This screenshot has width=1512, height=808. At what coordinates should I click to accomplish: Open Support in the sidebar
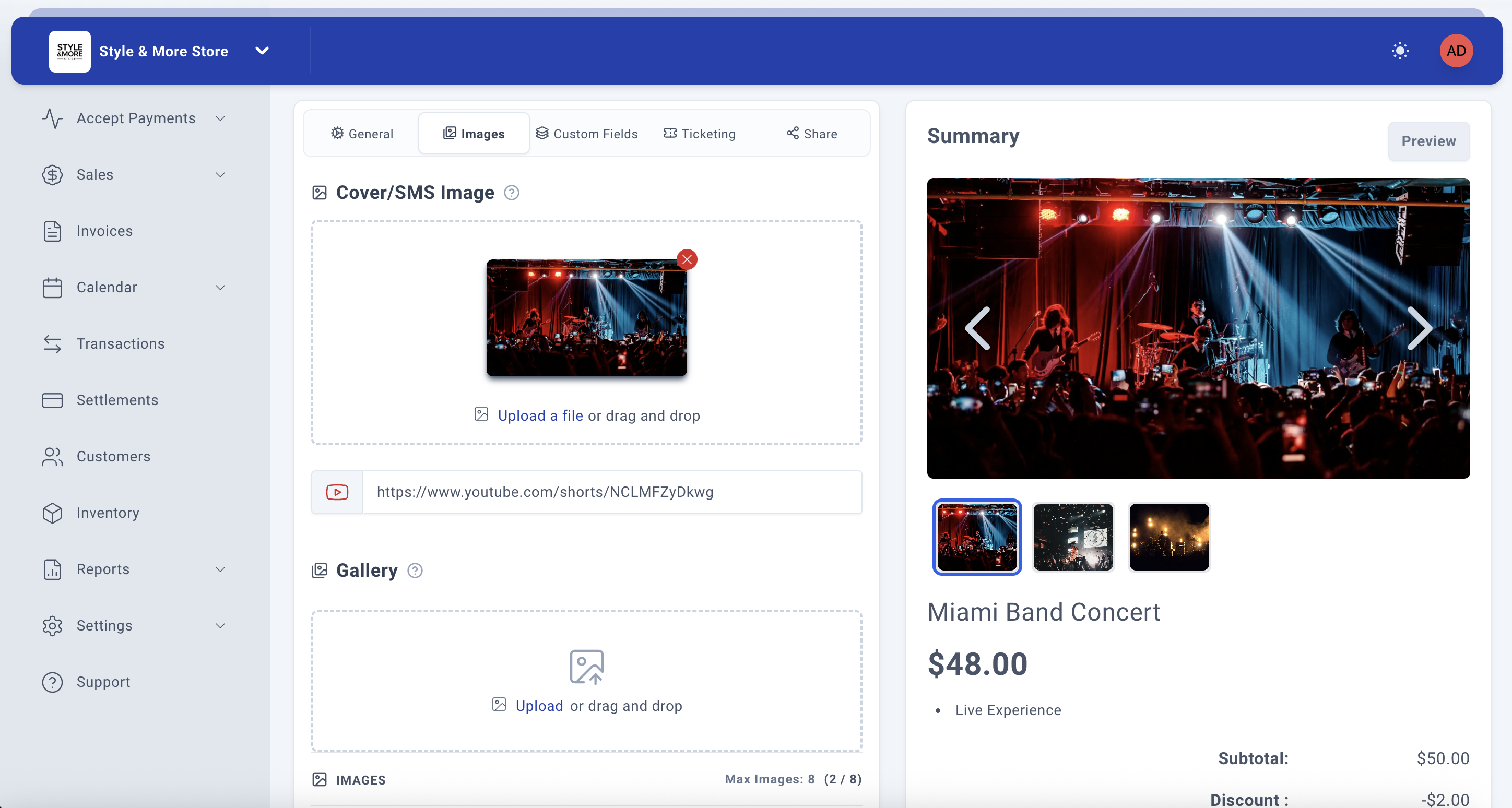pyautogui.click(x=103, y=682)
